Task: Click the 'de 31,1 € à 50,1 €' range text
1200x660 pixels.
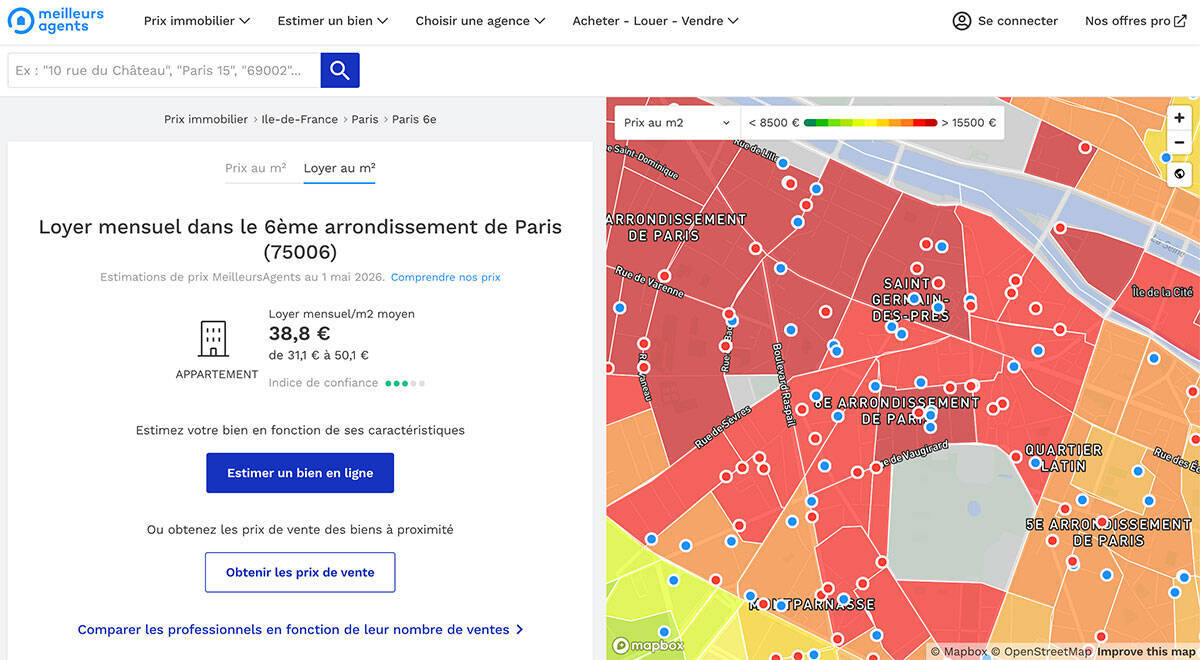Action: [x=318, y=355]
